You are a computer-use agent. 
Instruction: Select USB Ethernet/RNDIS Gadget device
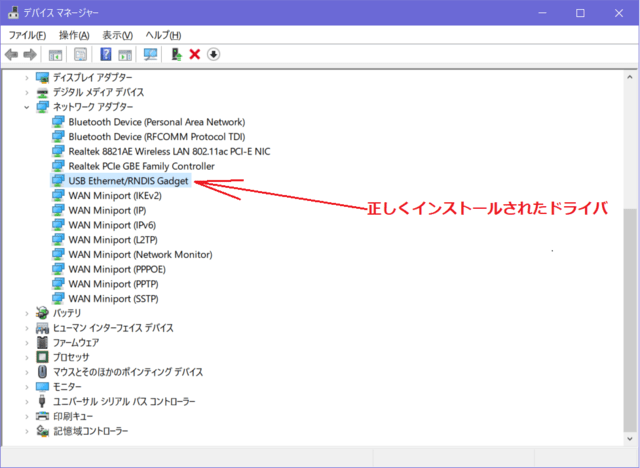[x=128, y=181]
